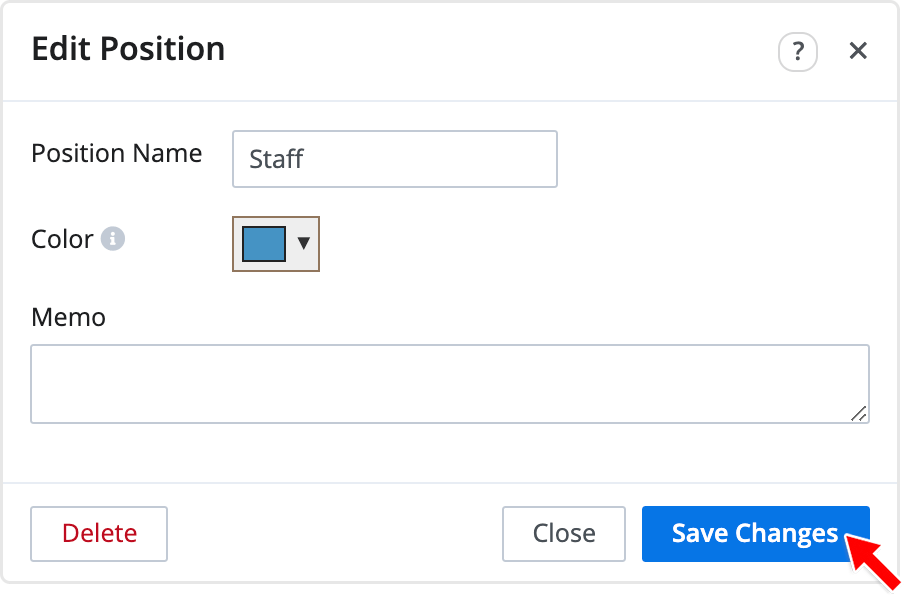Click the Color info icon
904x596 pixels.
(113, 238)
